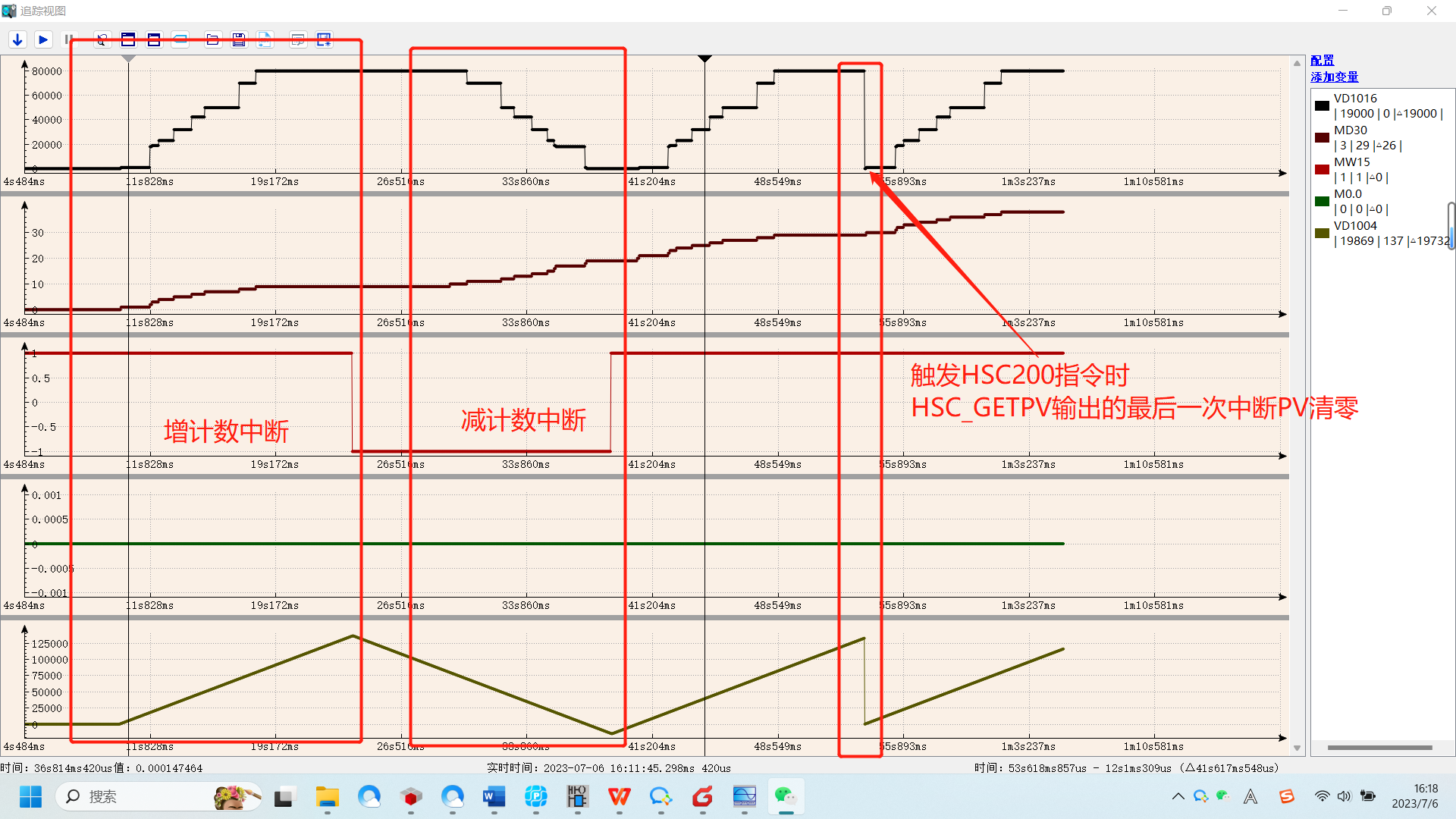Click the variable list vertical scrollbar thumb
Image resolution: width=1456 pixels, height=819 pixels.
(1451, 225)
